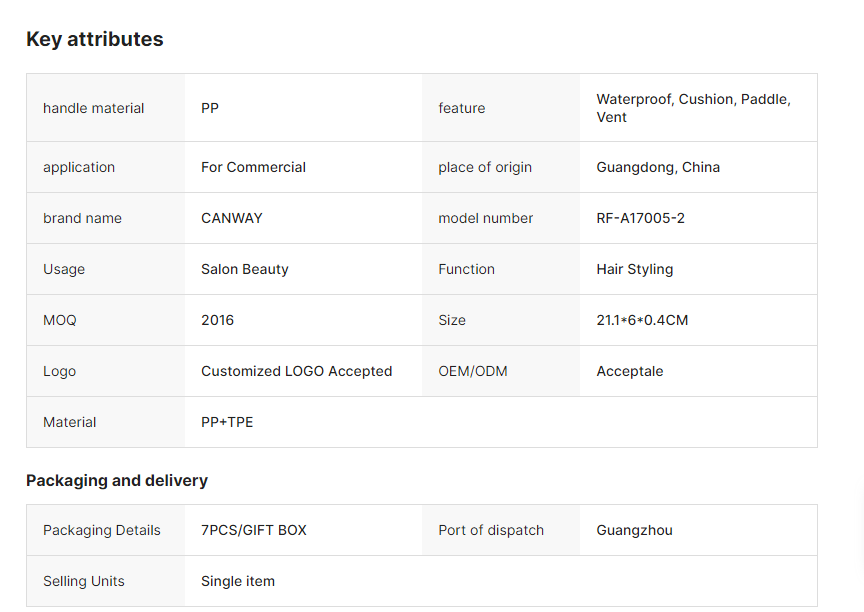Click the Port of dispatch label
The image size is (864, 612).
491,530
